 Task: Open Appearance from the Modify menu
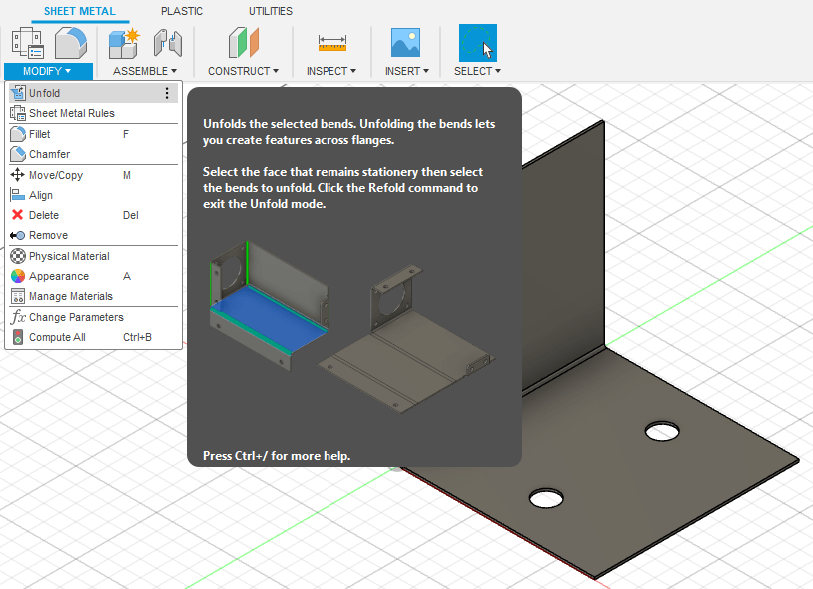click(x=58, y=276)
